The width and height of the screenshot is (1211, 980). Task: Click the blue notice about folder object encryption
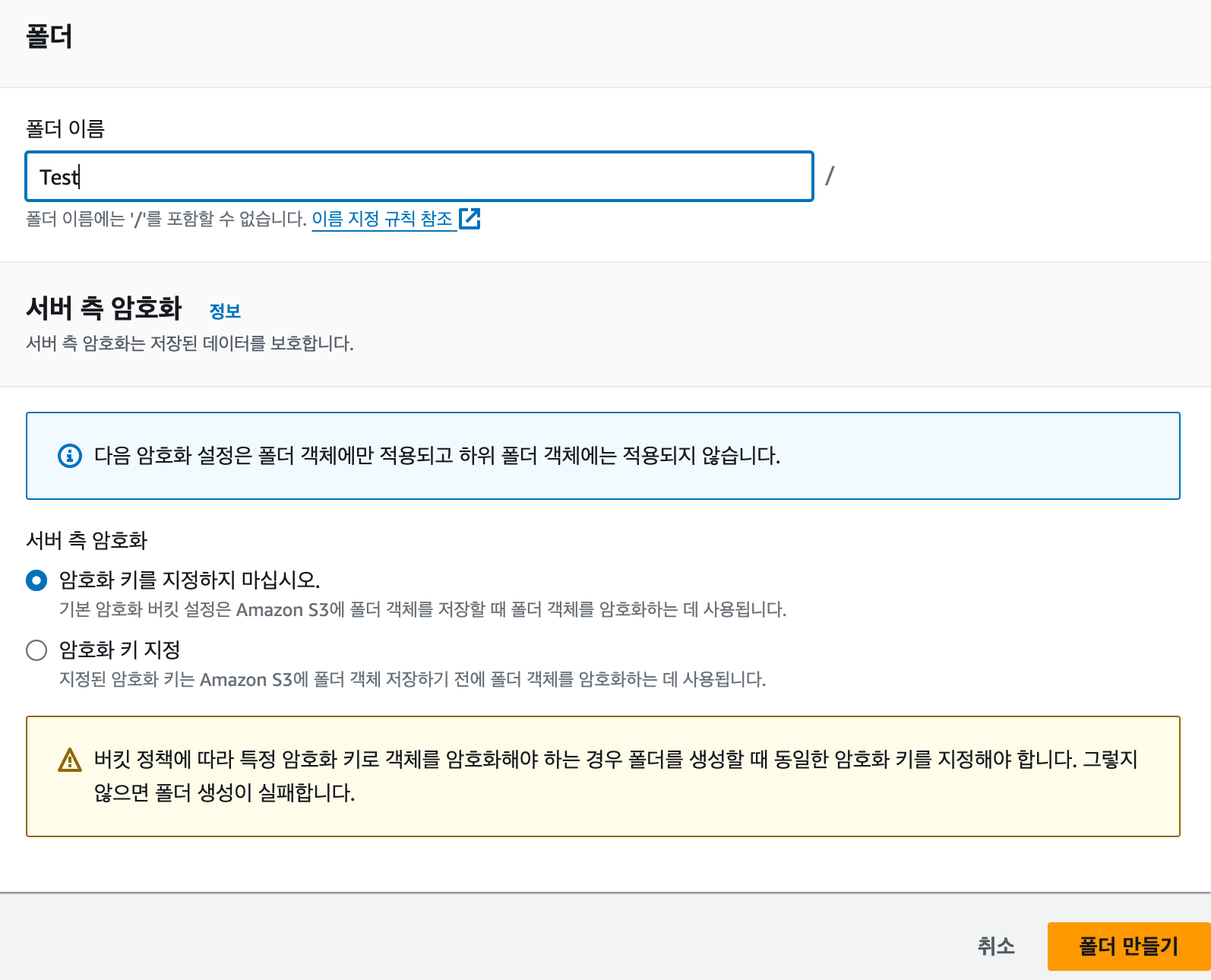603,456
